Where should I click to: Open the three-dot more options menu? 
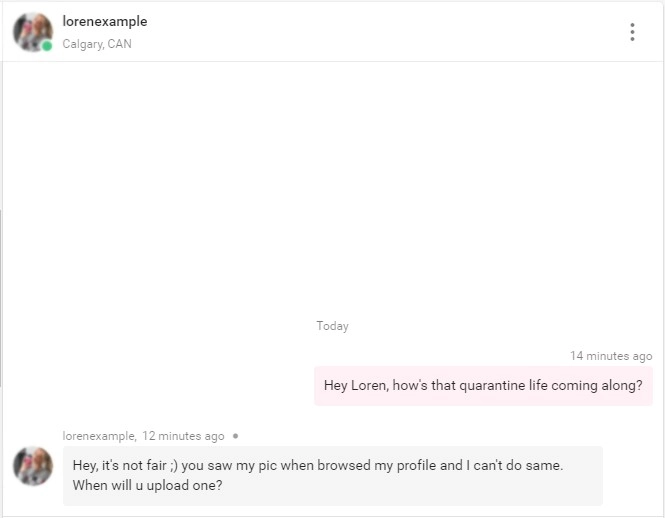click(x=632, y=32)
